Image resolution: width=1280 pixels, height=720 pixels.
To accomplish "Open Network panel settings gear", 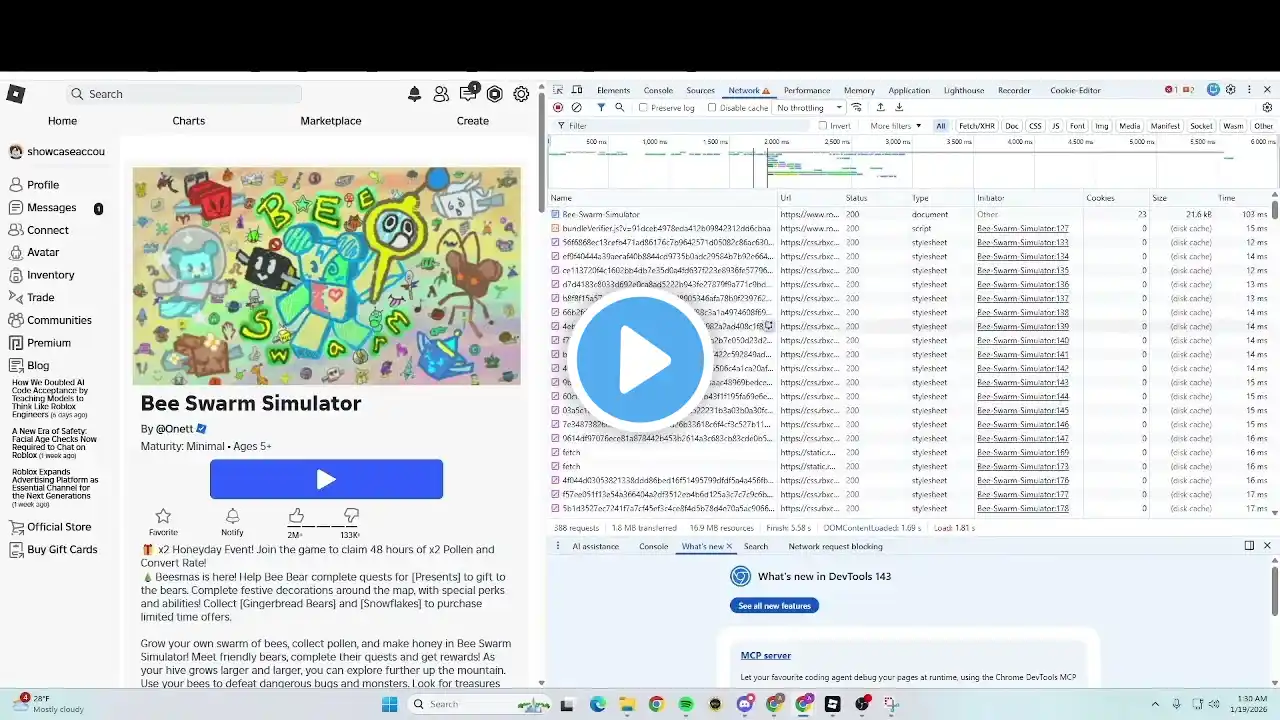I will (x=1267, y=108).
